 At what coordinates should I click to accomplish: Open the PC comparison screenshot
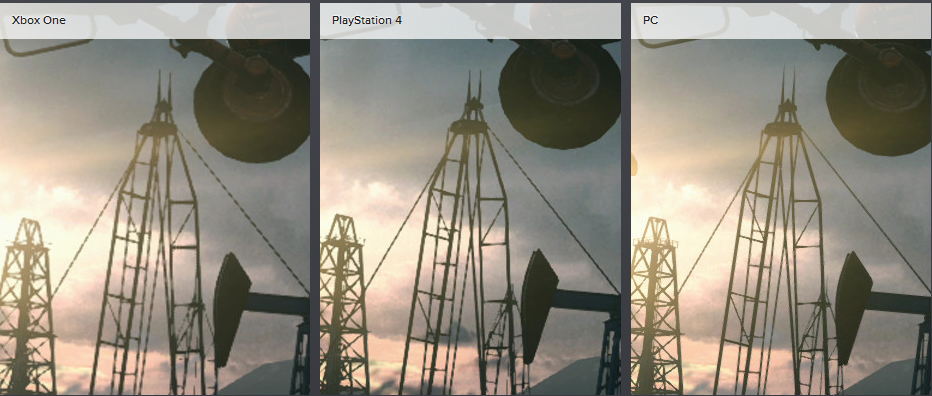click(x=781, y=199)
